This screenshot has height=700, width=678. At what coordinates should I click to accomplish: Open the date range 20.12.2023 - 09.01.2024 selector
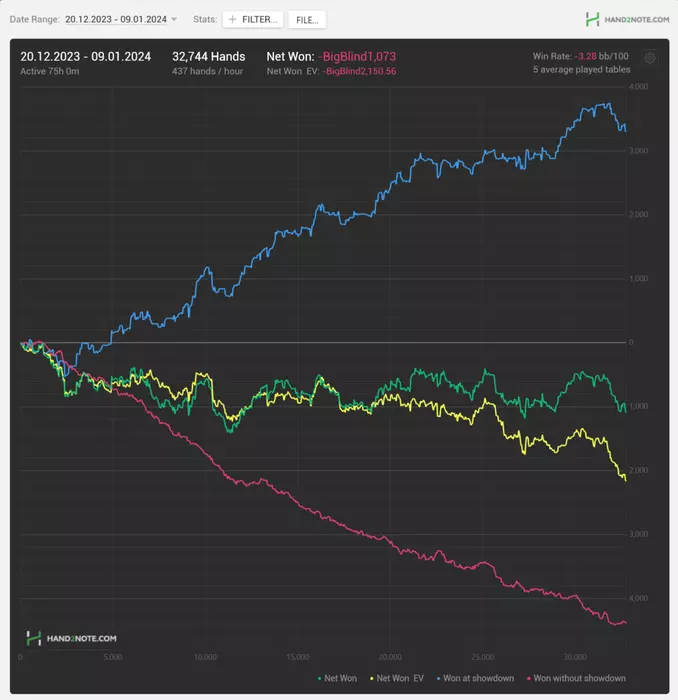[x=116, y=19]
